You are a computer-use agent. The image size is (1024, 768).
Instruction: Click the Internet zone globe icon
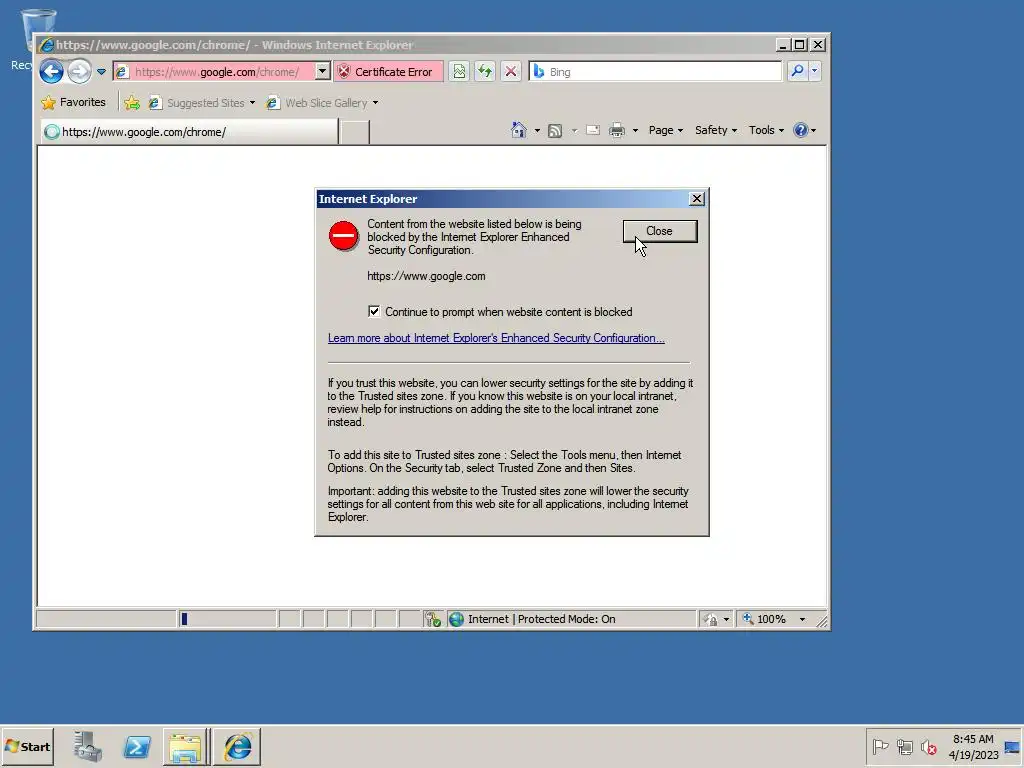(x=456, y=619)
